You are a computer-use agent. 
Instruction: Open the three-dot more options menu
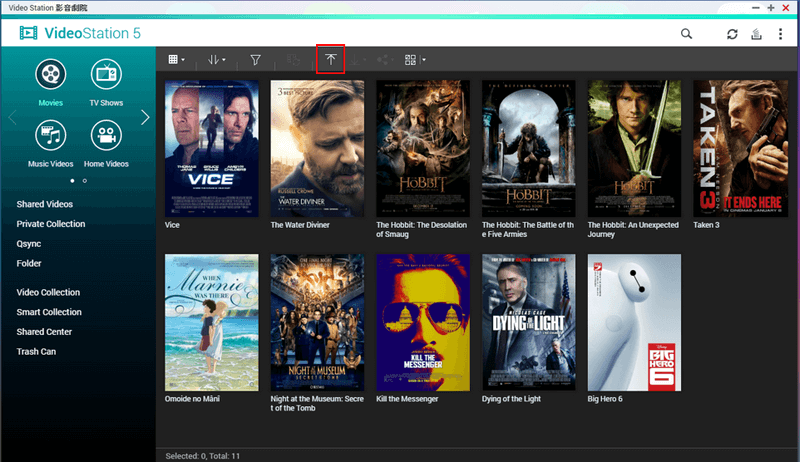780,34
